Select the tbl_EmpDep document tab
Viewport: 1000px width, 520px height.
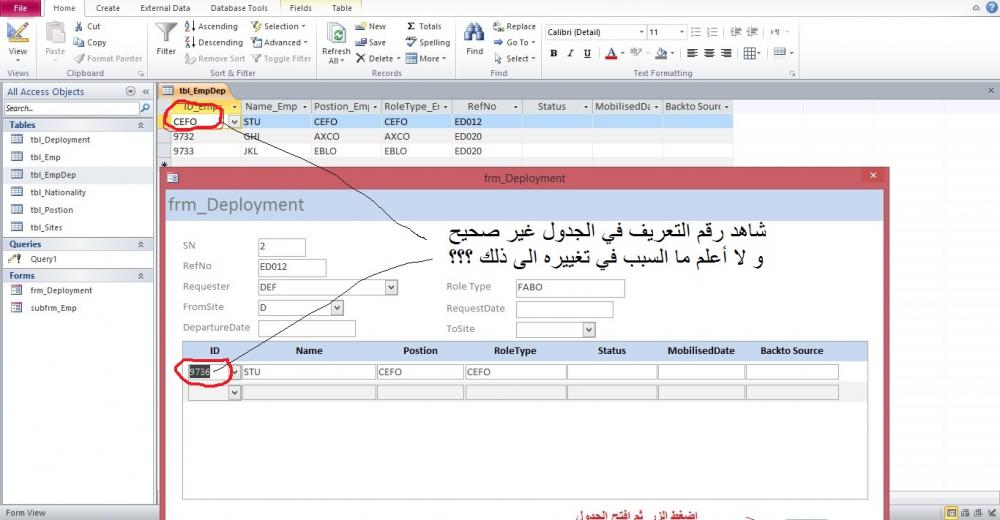194,91
